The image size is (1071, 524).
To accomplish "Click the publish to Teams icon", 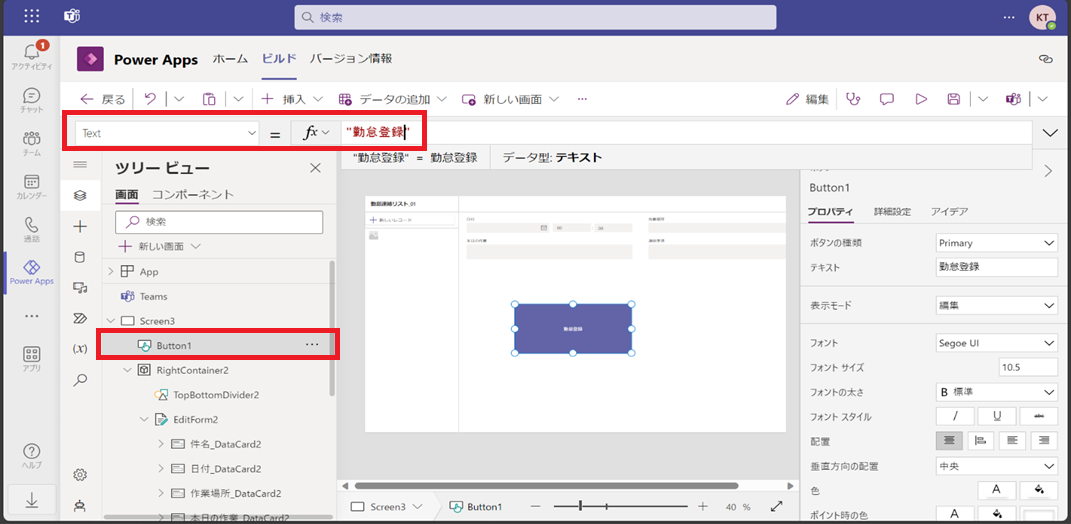I will coord(1012,99).
